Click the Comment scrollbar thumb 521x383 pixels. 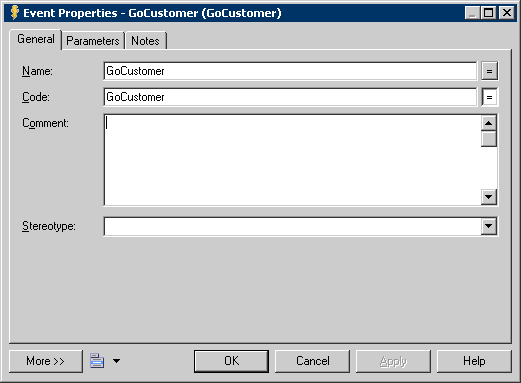489,139
